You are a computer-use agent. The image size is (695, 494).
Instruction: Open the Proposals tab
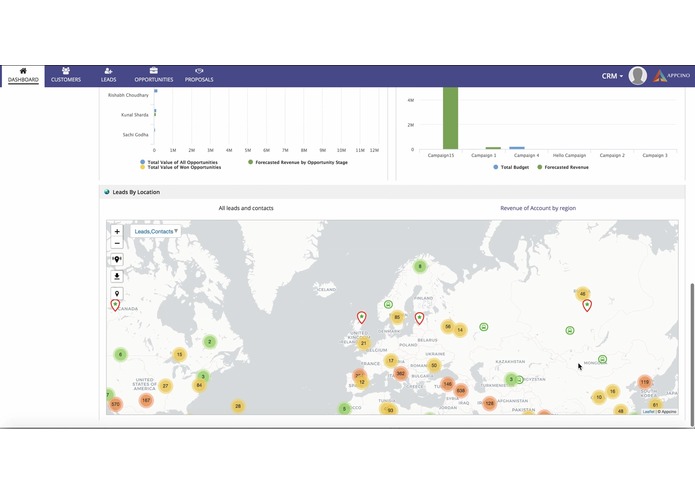[199, 76]
